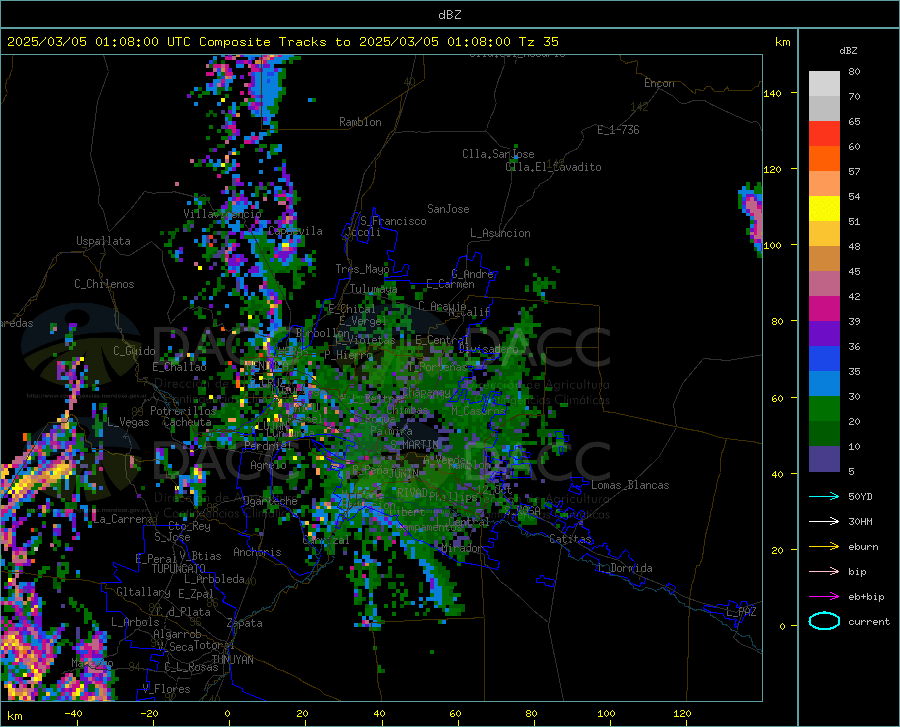900x727 pixels.
Task: Click the -40 tick on horizontal axis
Action: tap(73, 713)
